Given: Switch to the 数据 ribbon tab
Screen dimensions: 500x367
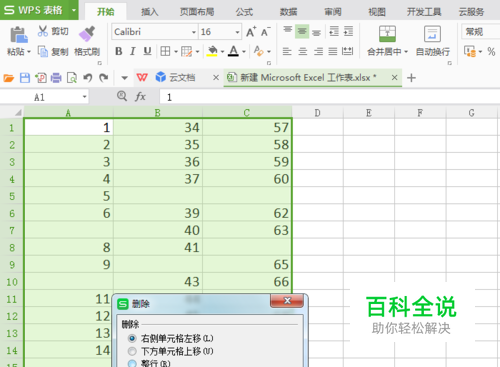Looking at the screenshot, I should pos(288,12).
